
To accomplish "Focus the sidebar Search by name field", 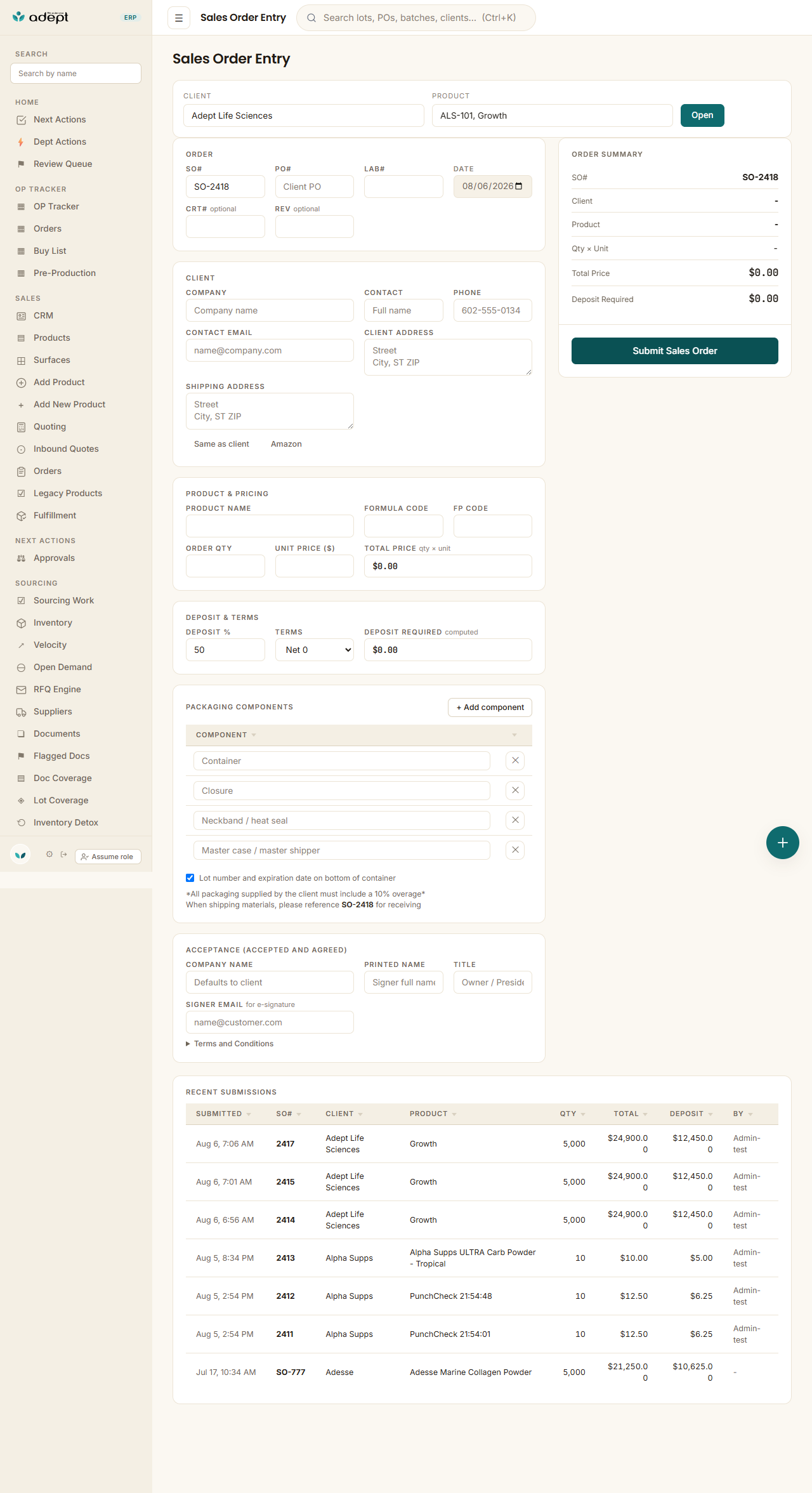I will 76,74.
